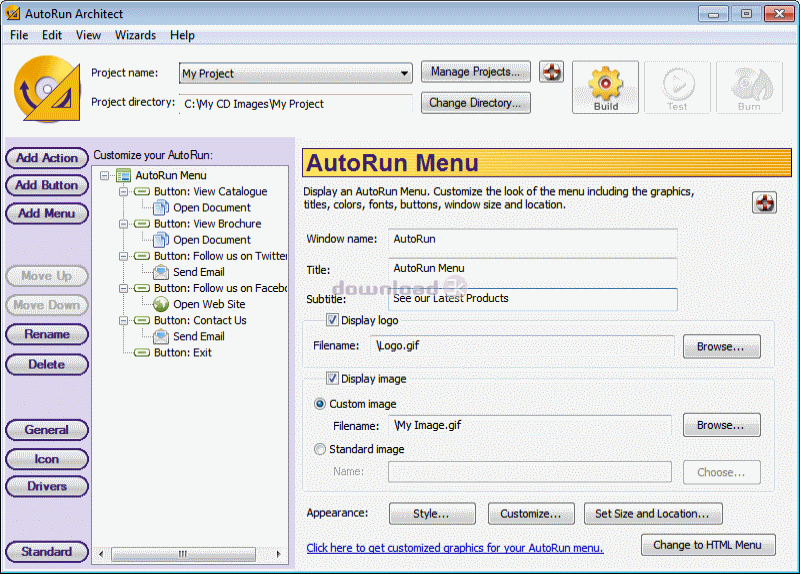Click the Add Menu button
The width and height of the screenshot is (800, 574).
point(47,213)
